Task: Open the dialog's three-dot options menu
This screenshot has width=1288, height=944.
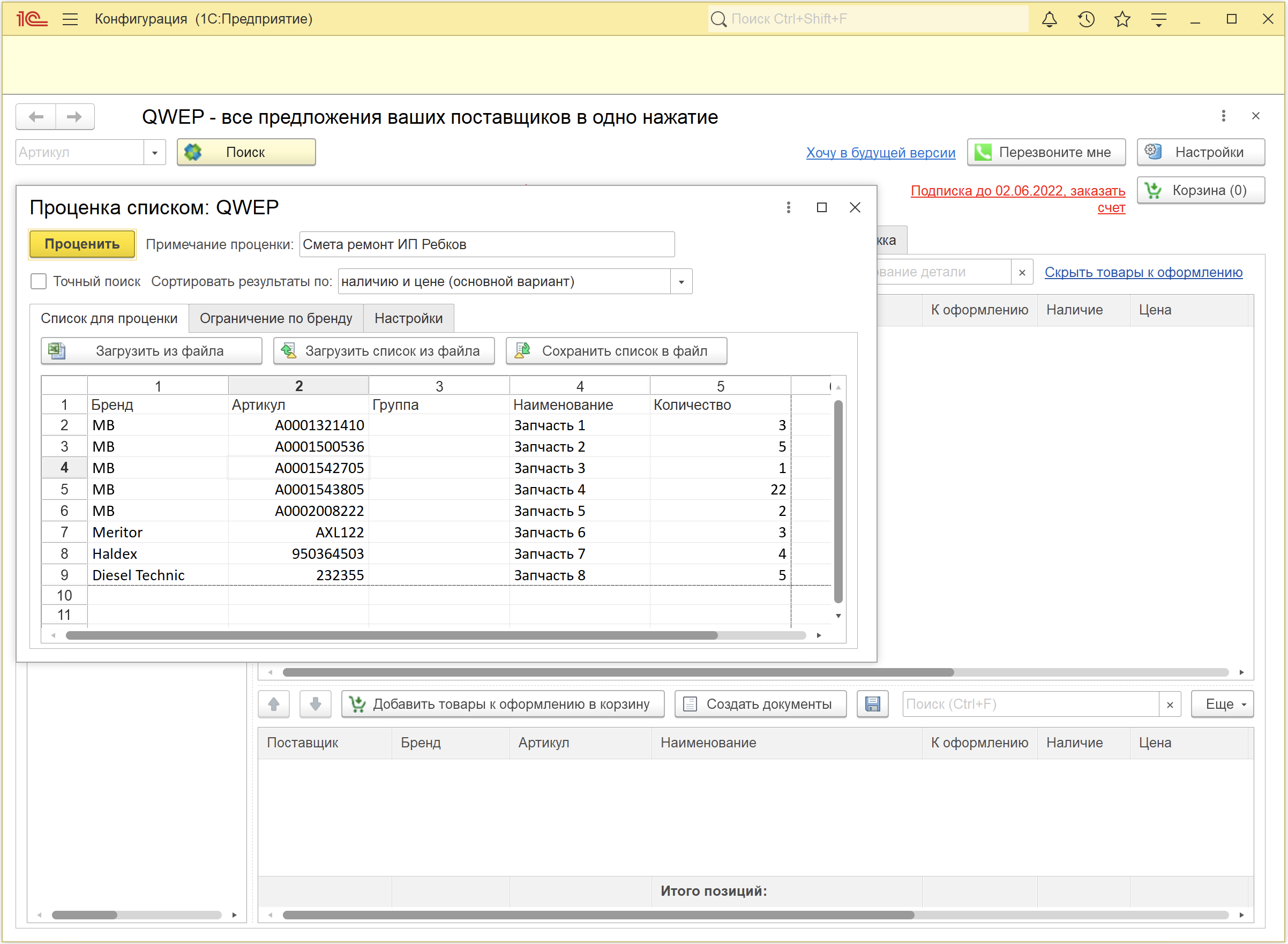Action: (788, 207)
